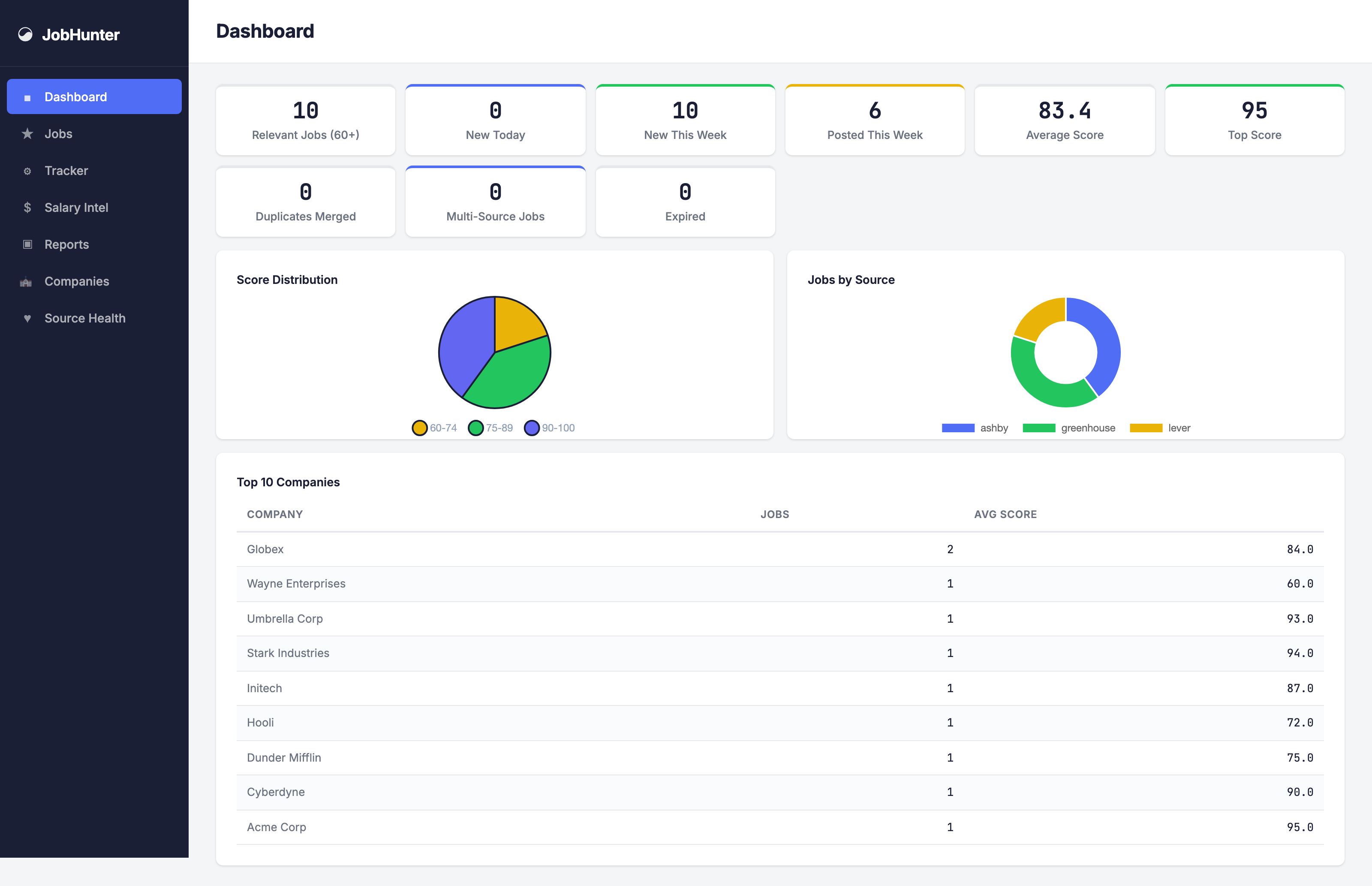
Task: Click the Dashboard square icon in sidebar
Action: coord(27,98)
